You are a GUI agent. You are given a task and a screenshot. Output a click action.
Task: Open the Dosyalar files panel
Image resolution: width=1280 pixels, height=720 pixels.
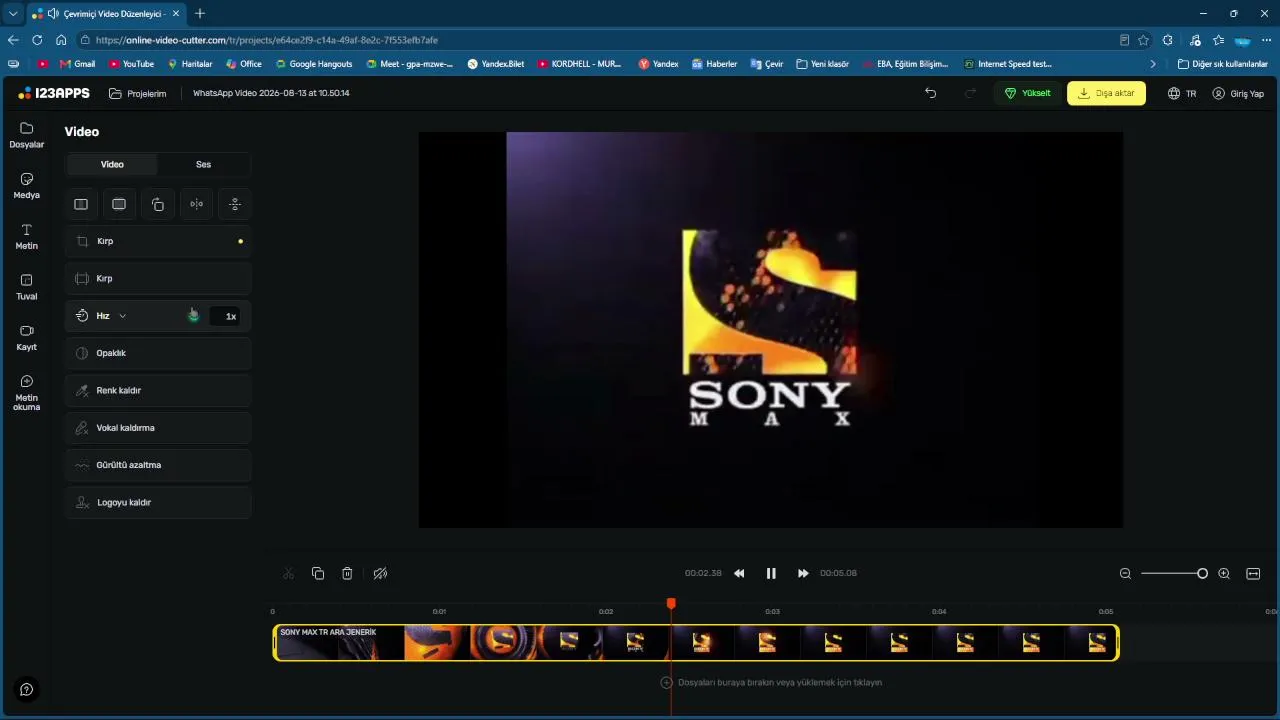27,135
